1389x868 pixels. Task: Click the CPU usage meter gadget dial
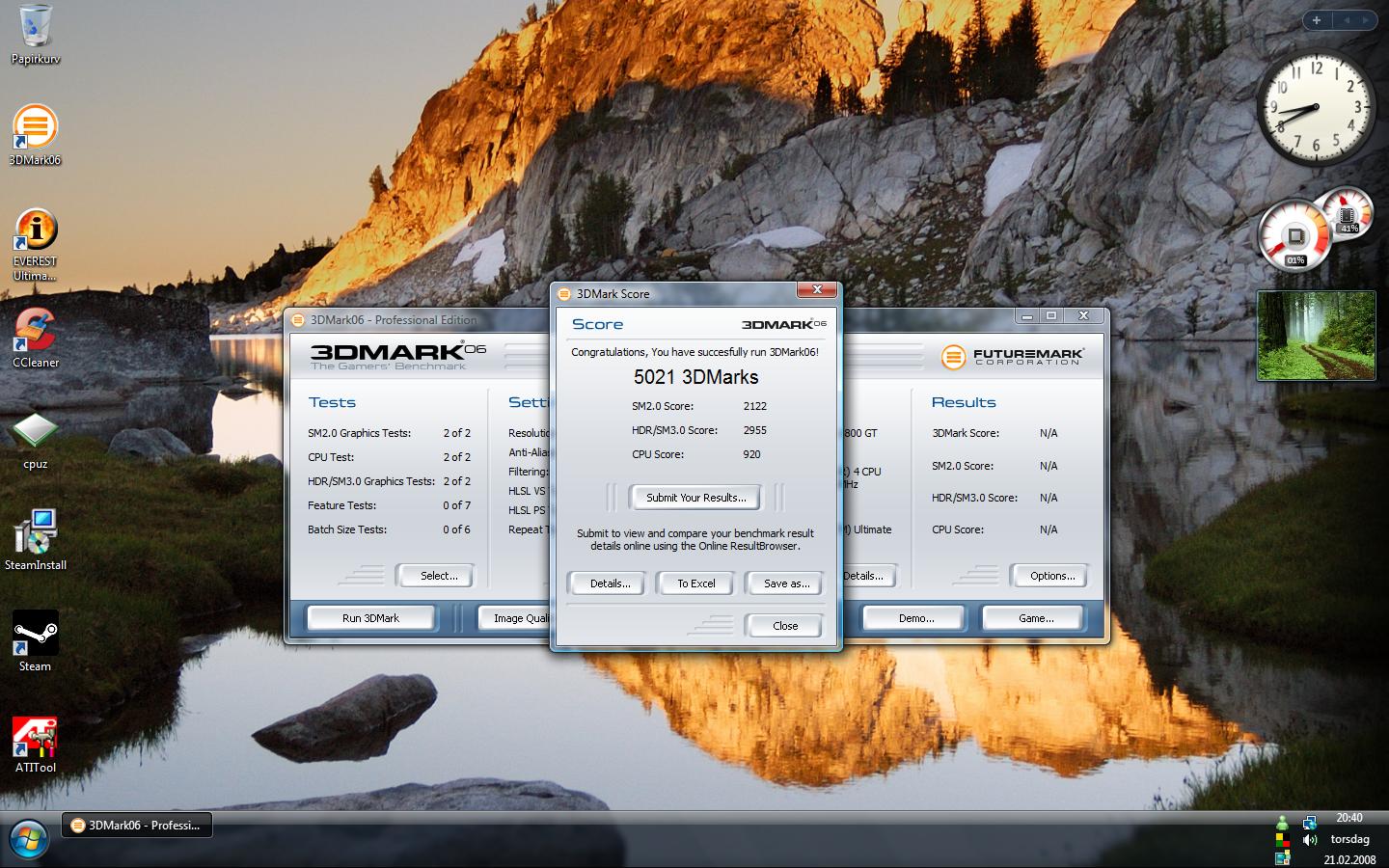point(1294,236)
